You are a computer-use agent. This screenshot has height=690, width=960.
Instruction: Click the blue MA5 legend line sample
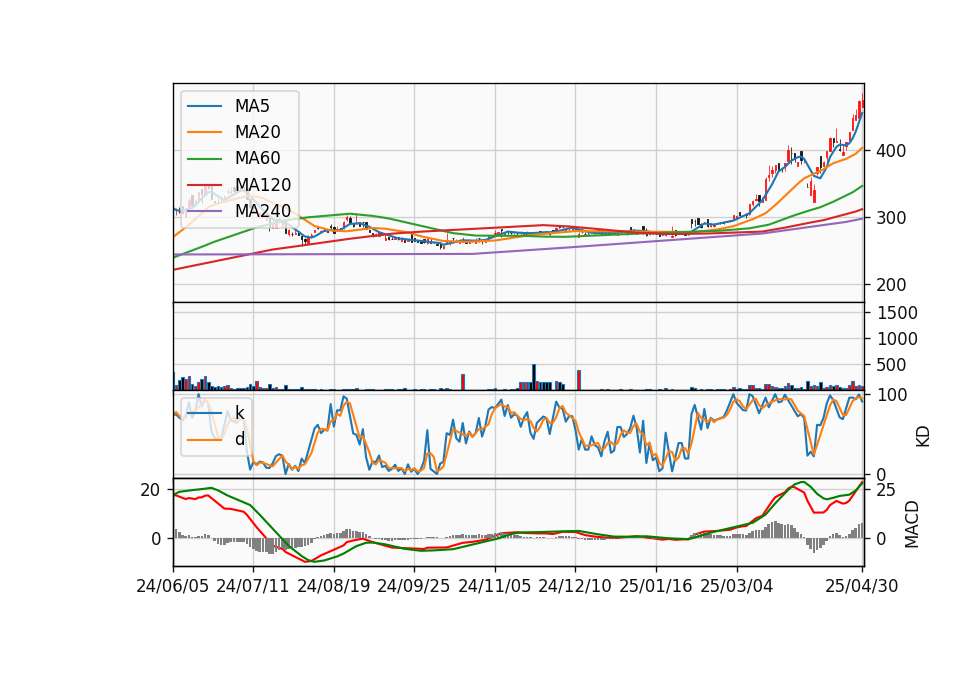click(204, 106)
